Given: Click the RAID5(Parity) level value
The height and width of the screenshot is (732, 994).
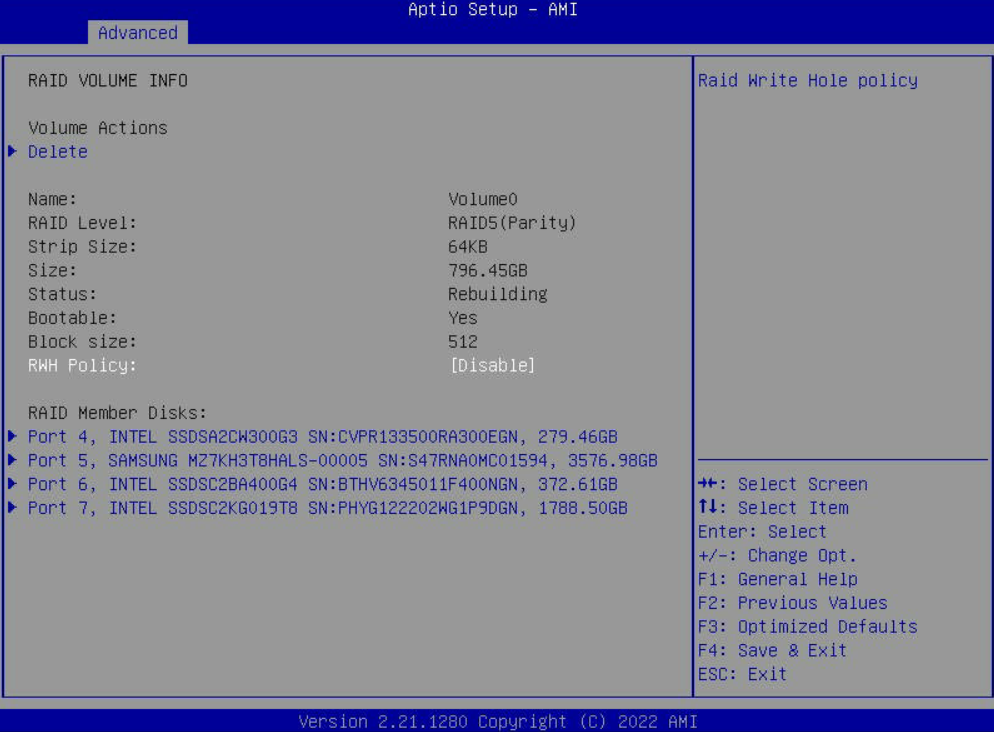Looking at the screenshot, I should (x=512, y=223).
